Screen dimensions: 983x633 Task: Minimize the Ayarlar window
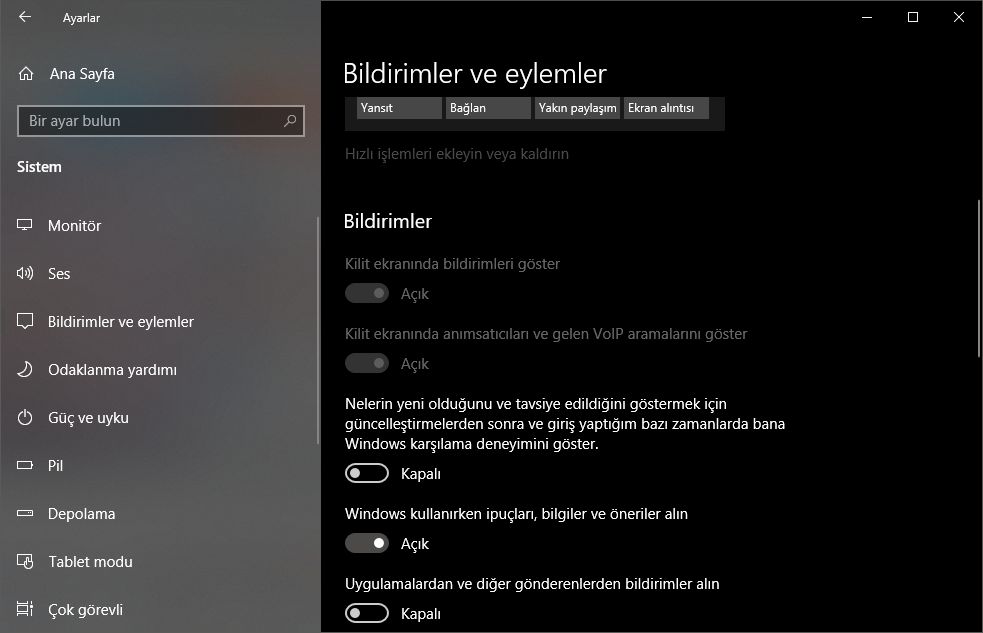point(867,17)
